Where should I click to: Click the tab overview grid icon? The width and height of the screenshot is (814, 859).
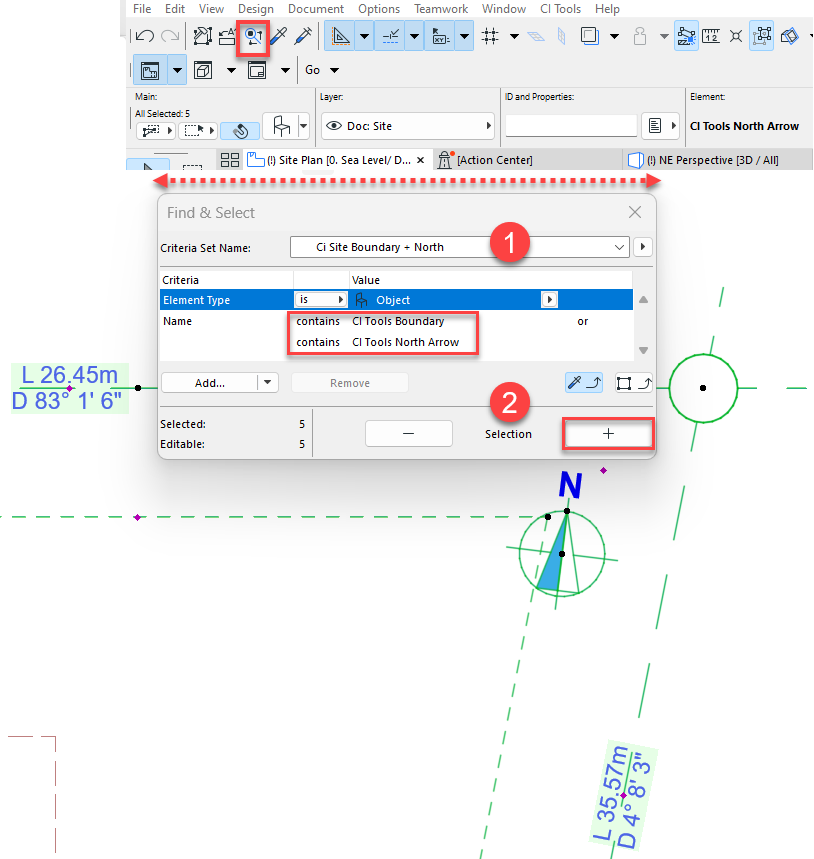[x=230, y=160]
